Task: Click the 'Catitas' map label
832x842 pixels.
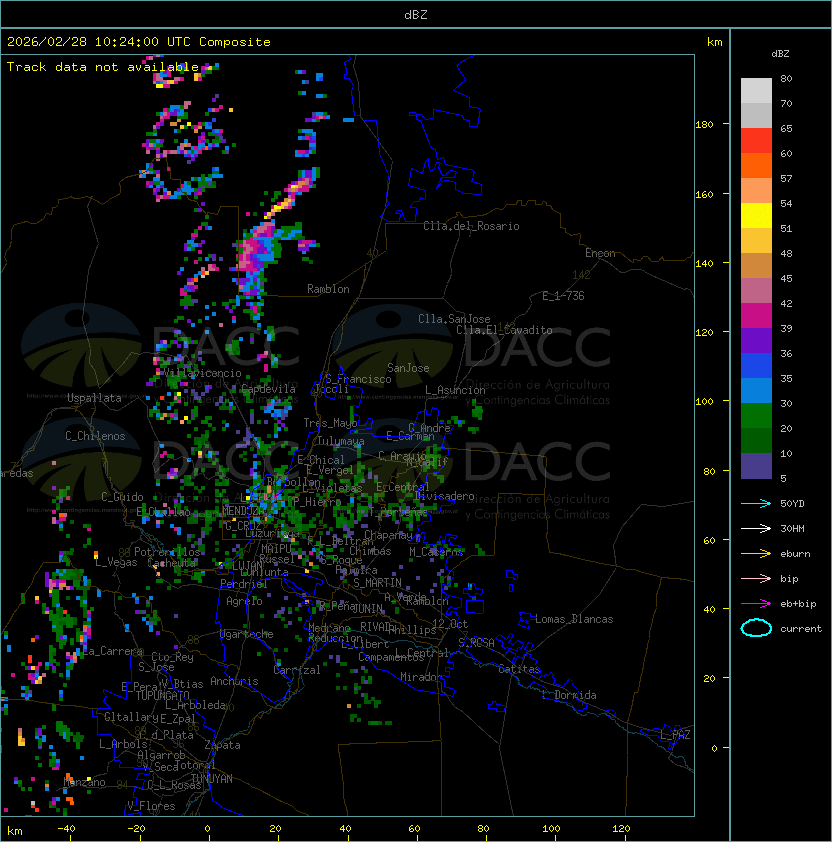Action: point(519,669)
